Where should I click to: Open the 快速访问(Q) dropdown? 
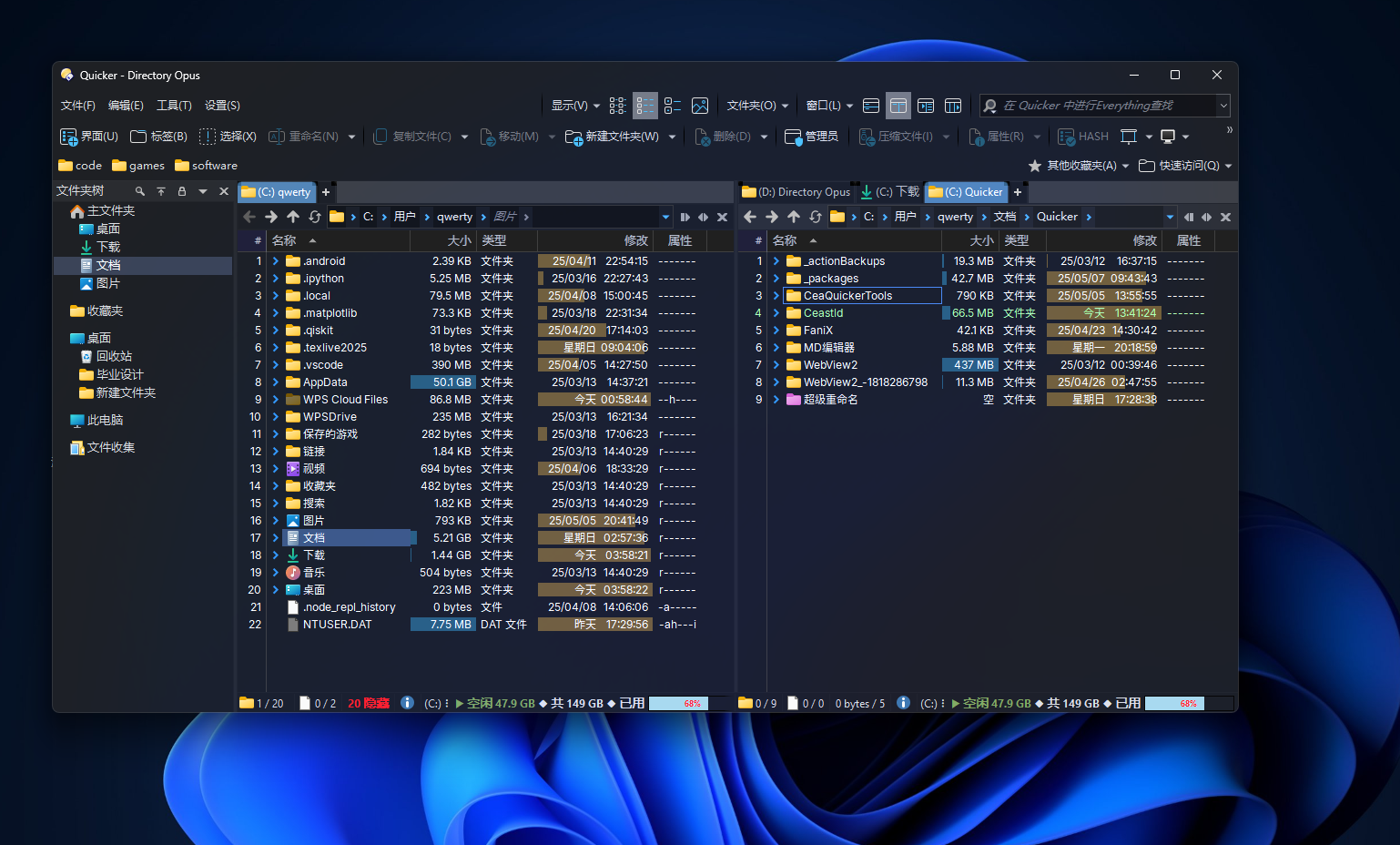pos(1185,166)
